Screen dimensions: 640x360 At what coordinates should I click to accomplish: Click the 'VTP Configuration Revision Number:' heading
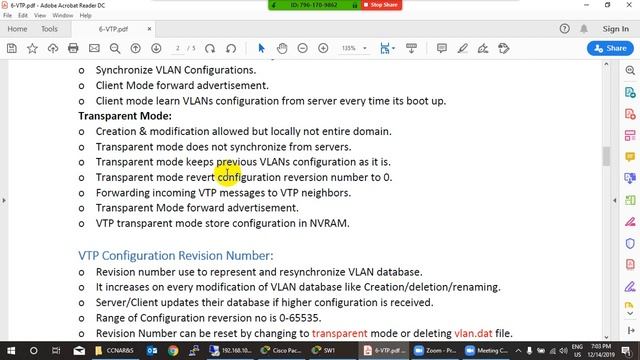(176, 256)
